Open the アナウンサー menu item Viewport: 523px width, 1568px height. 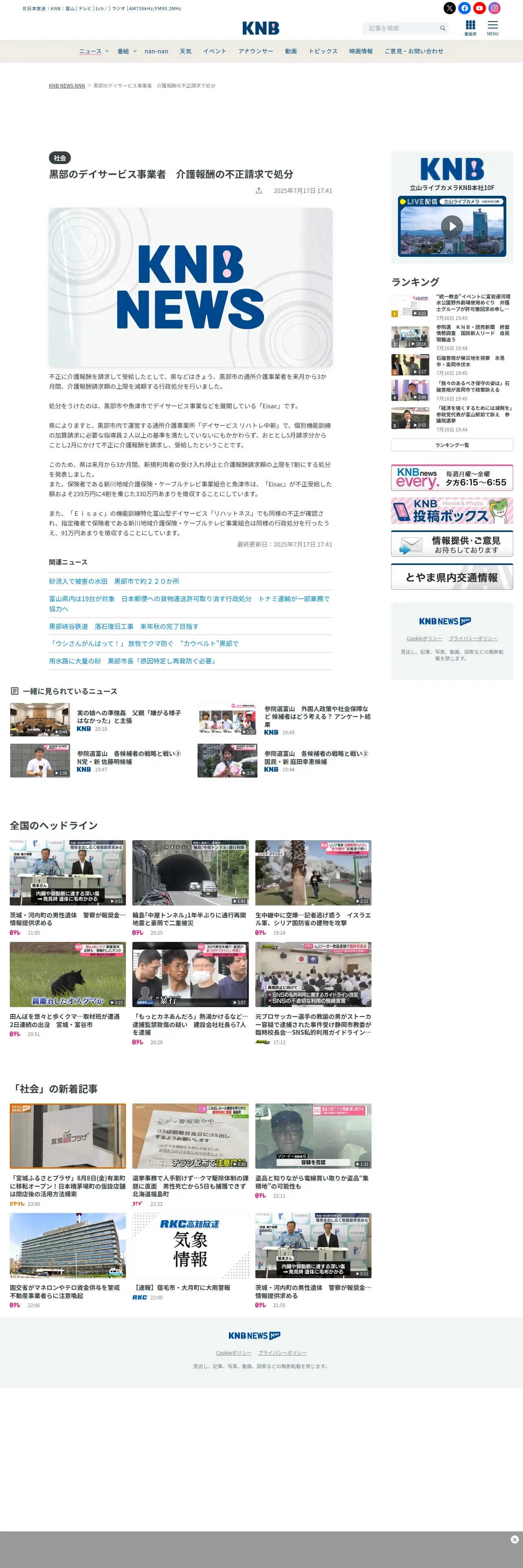[256, 51]
